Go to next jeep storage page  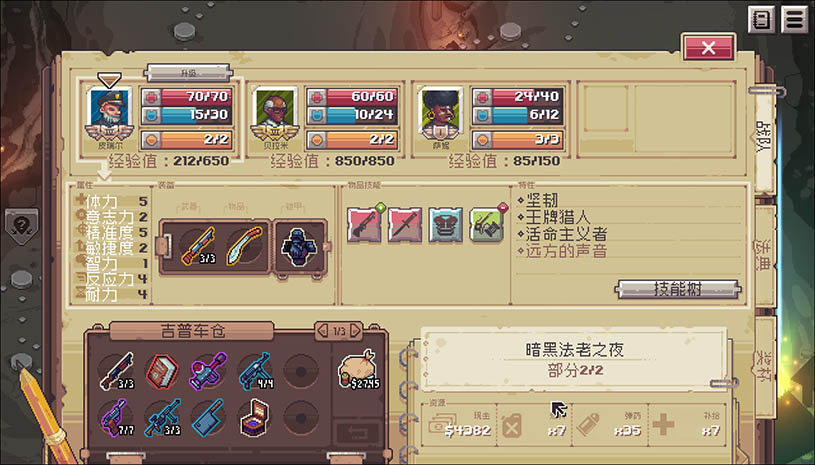click(356, 330)
